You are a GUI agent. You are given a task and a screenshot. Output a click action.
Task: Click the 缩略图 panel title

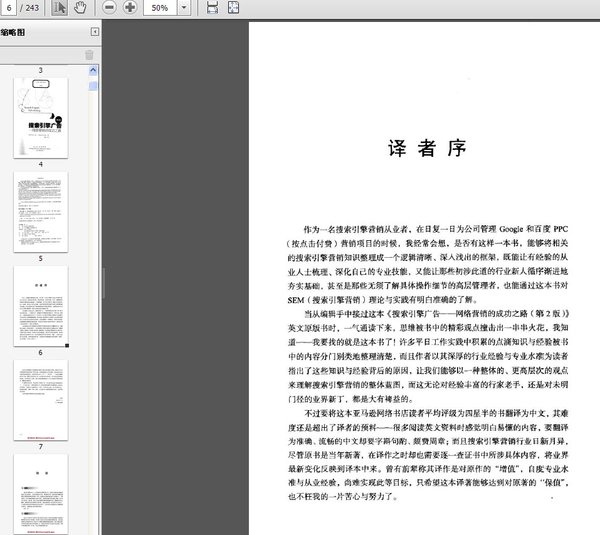[13, 32]
